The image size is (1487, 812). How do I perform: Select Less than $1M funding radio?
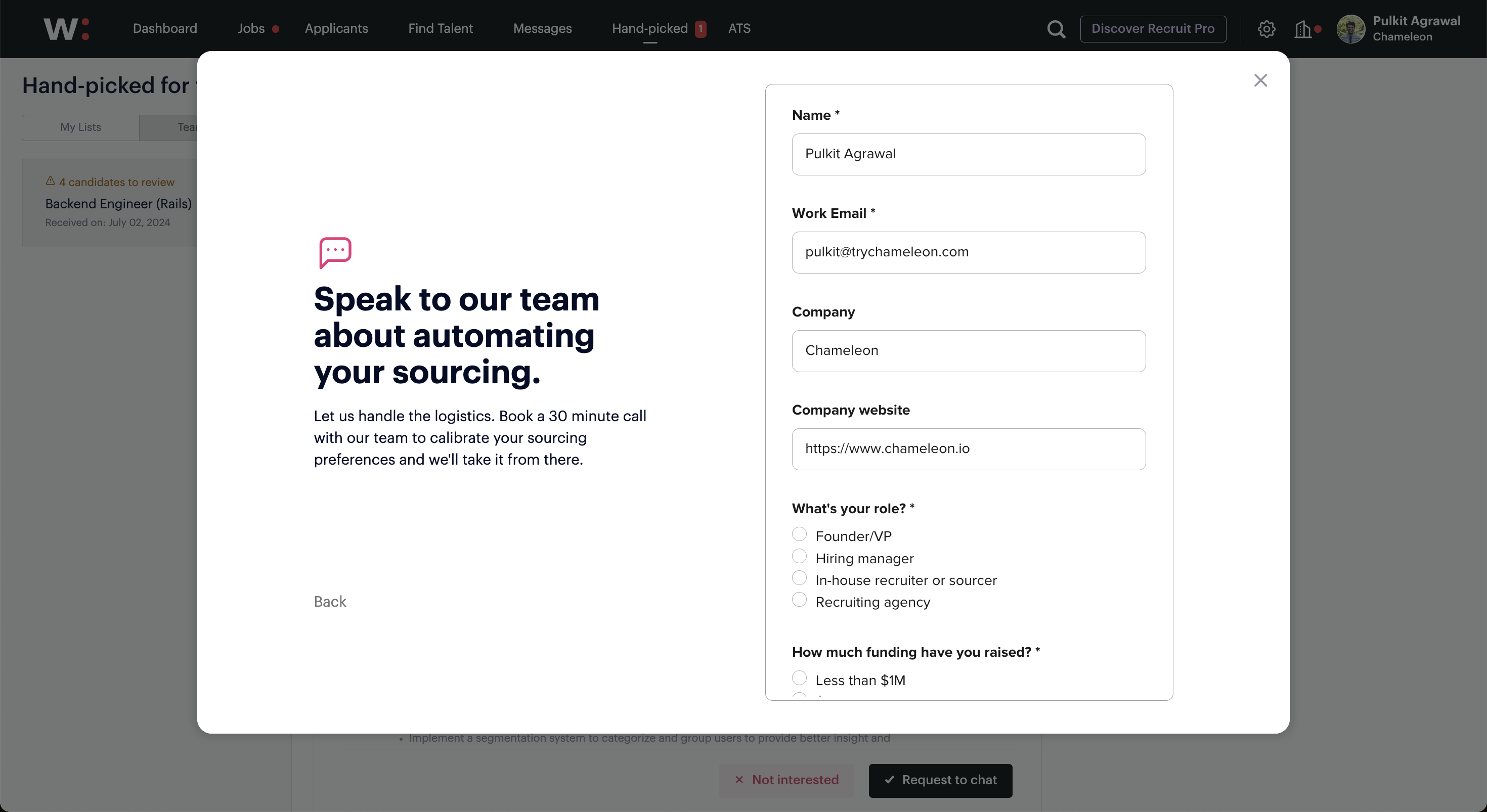coord(800,678)
